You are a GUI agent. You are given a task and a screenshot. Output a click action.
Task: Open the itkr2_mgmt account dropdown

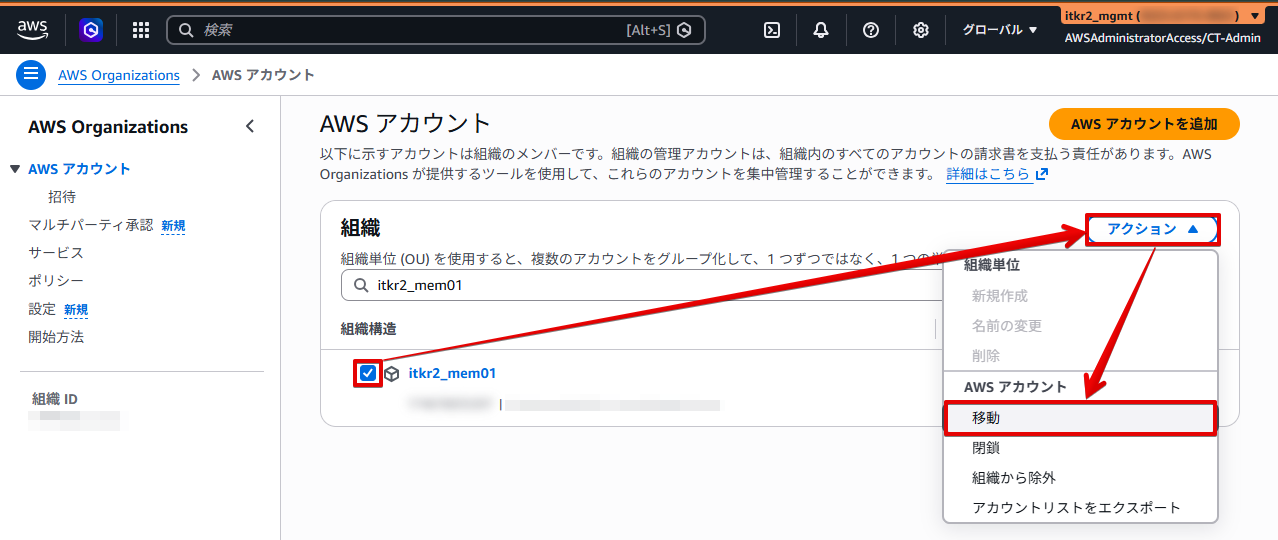1161,16
